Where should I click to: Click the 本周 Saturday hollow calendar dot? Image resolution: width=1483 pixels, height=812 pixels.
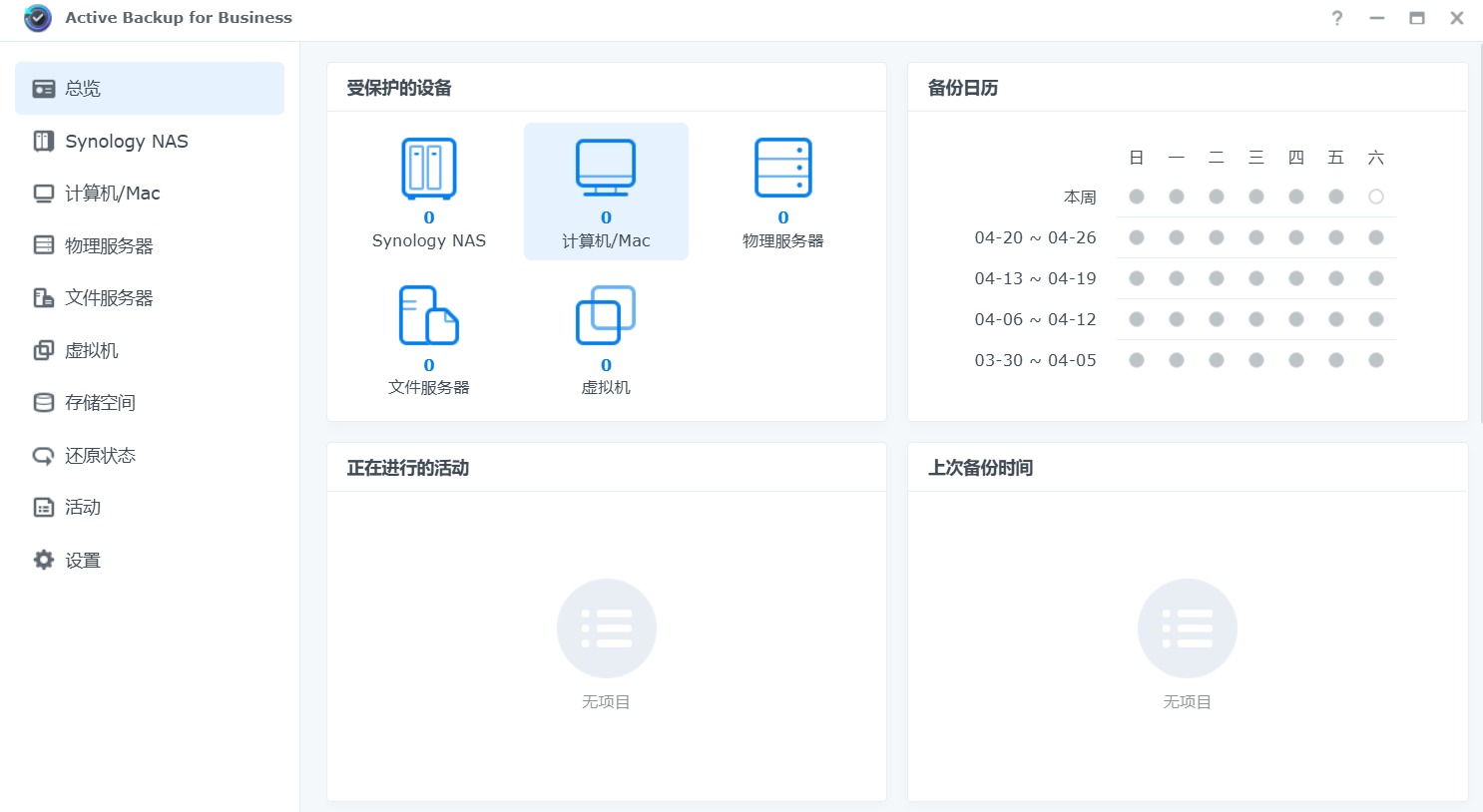pyautogui.click(x=1376, y=197)
